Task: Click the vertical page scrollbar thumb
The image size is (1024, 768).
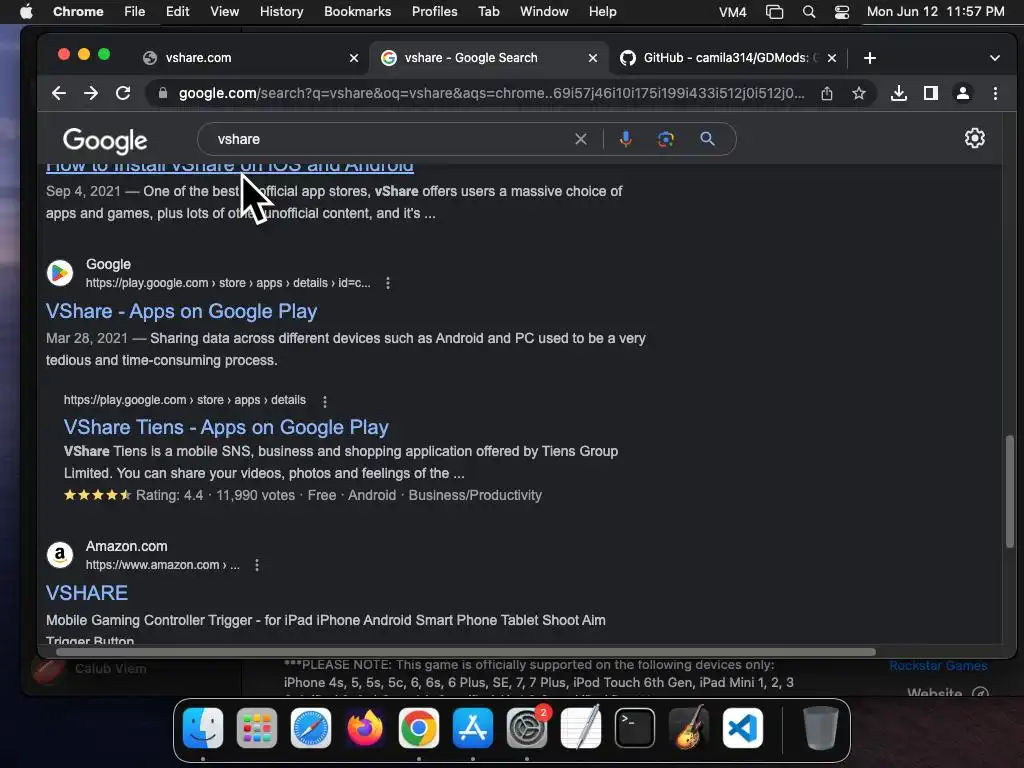Action: point(1009,491)
